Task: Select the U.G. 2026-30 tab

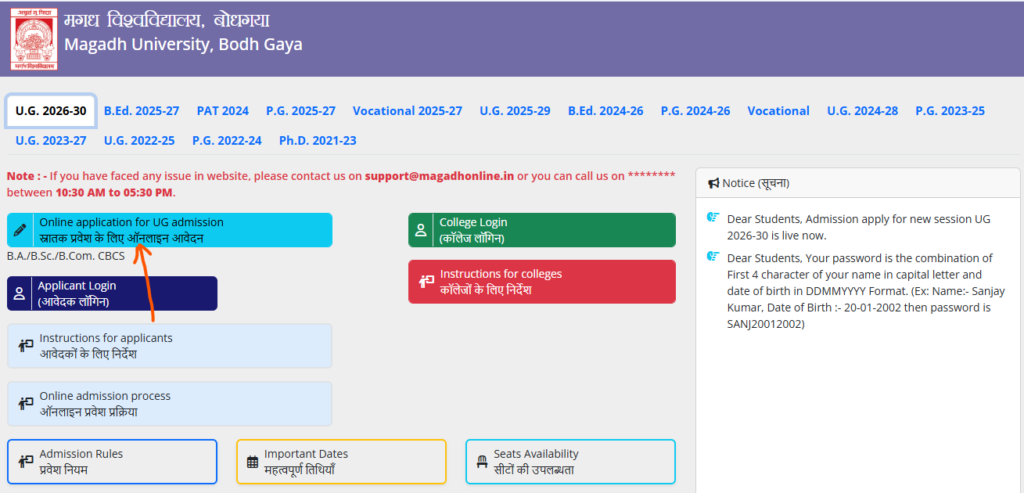Action: click(x=51, y=111)
